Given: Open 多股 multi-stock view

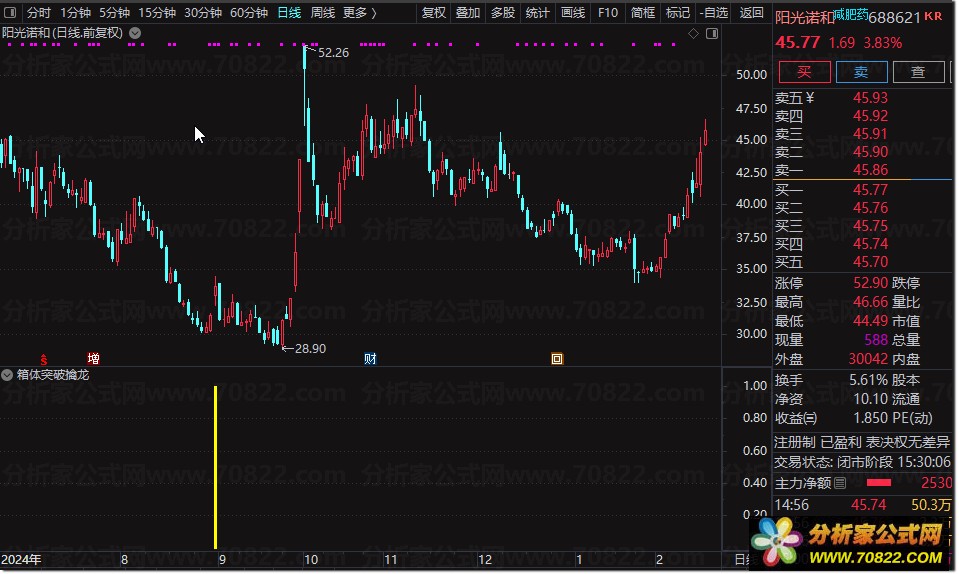Looking at the screenshot, I should pyautogui.click(x=503, y=12).
